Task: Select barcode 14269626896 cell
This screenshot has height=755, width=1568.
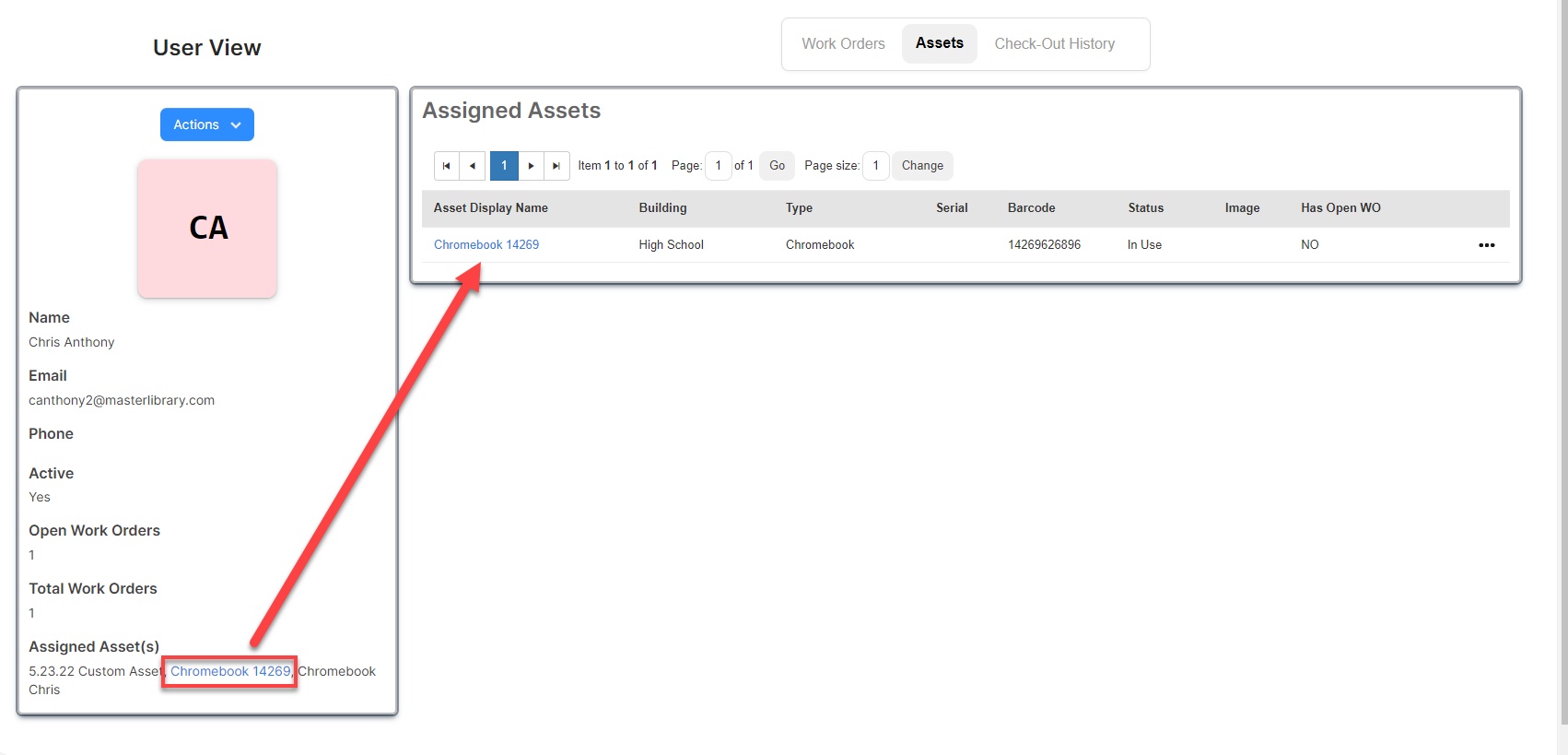Action: (x=1044, y=244)
